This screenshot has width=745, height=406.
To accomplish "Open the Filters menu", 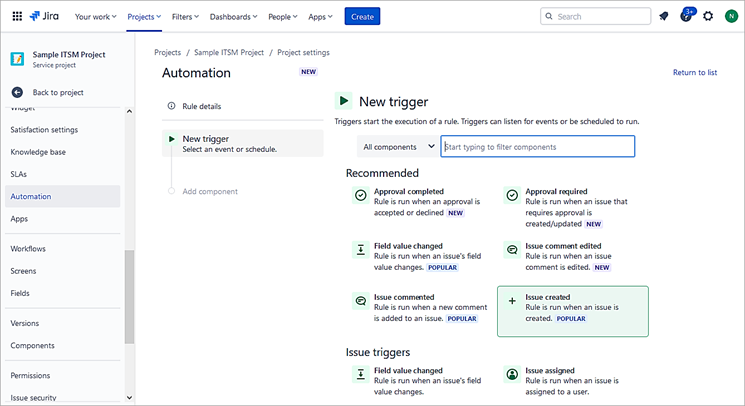I will point(184,16).
